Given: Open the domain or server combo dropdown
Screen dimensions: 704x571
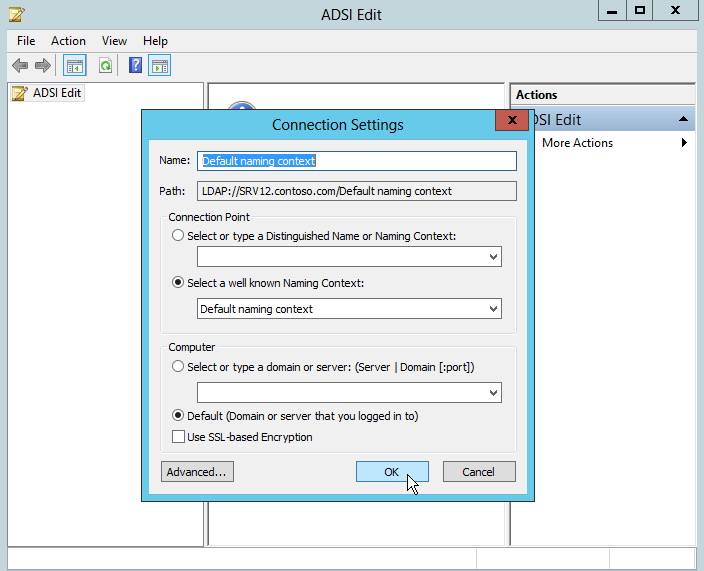Looking at the screenshot, I should pos(493,393).
